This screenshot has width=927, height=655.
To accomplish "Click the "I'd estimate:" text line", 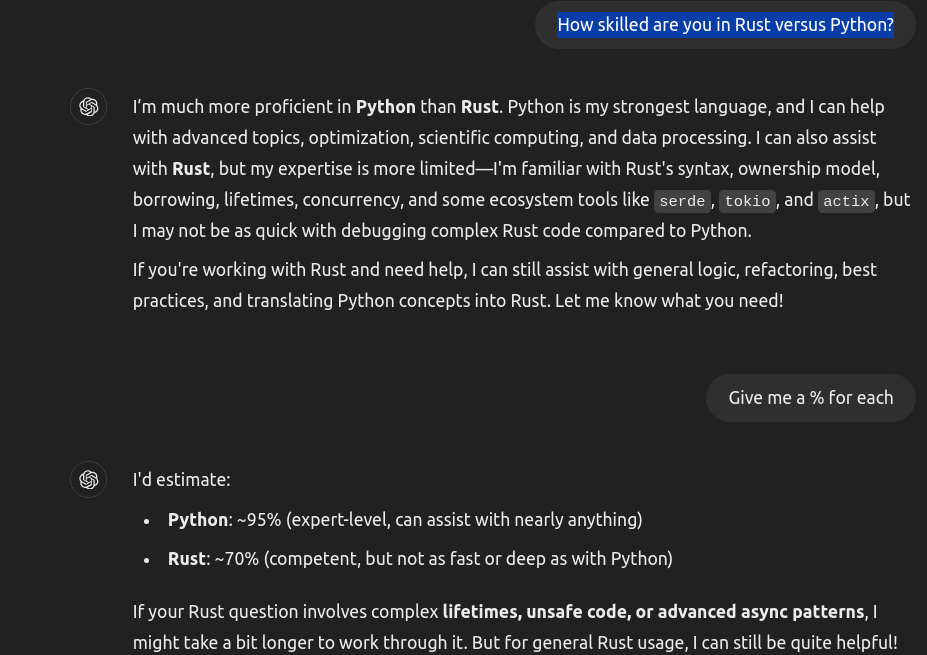I will pos(181,479).
